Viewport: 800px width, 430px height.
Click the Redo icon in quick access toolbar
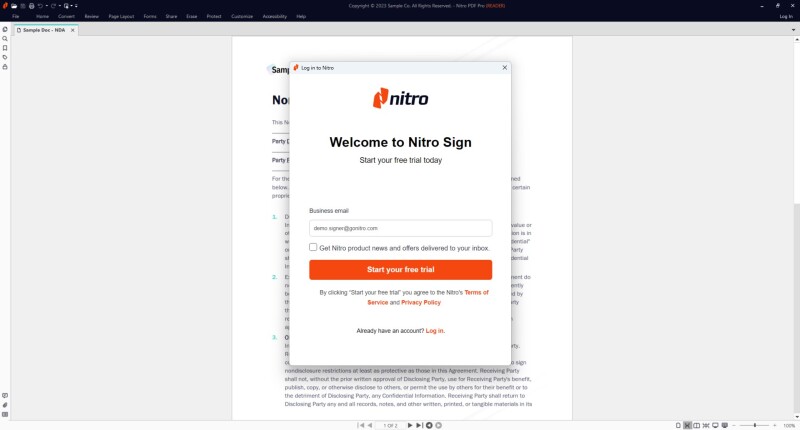coord(53,6)
